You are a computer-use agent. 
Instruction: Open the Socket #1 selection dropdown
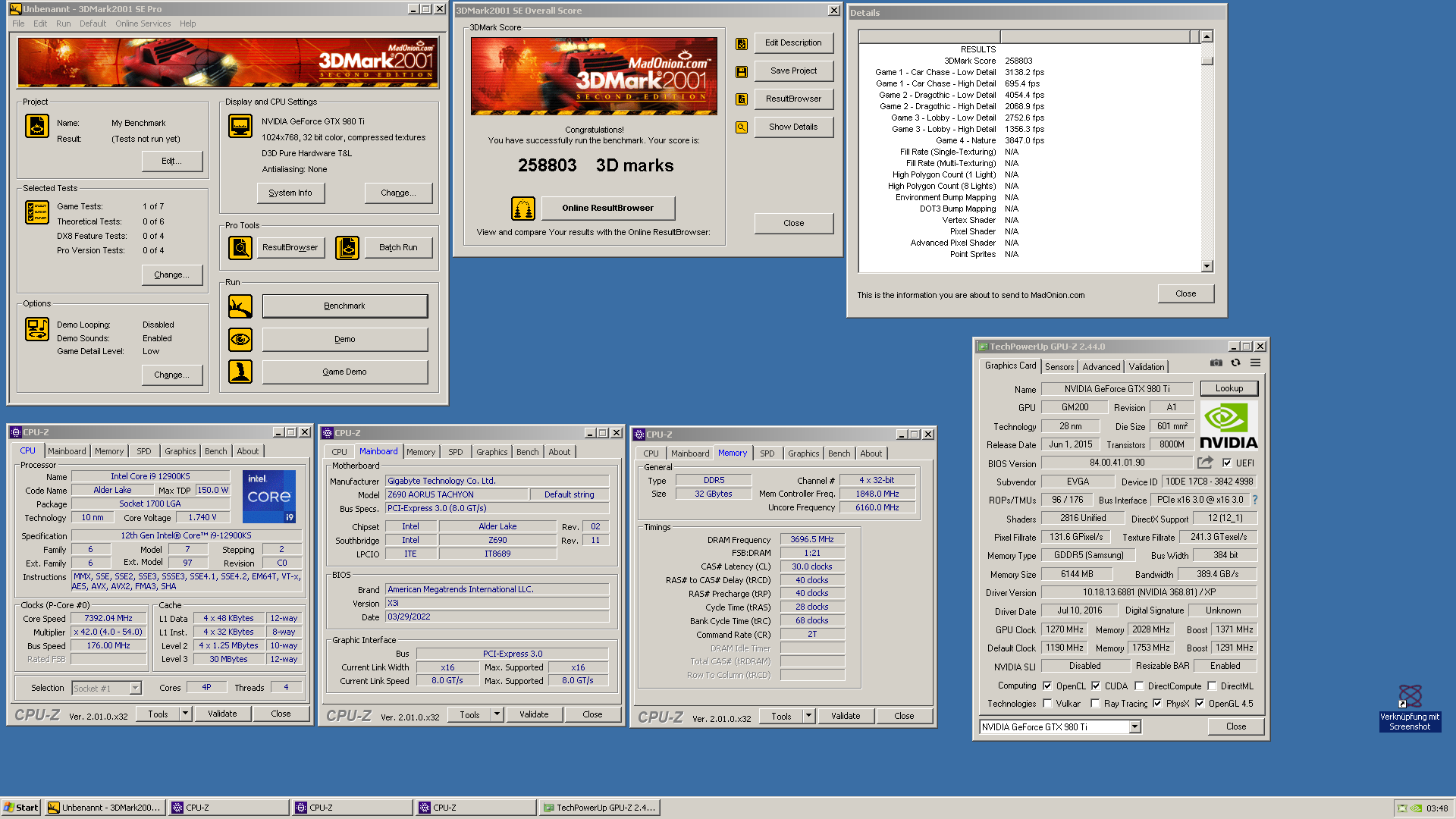click(x=135, y=689)
